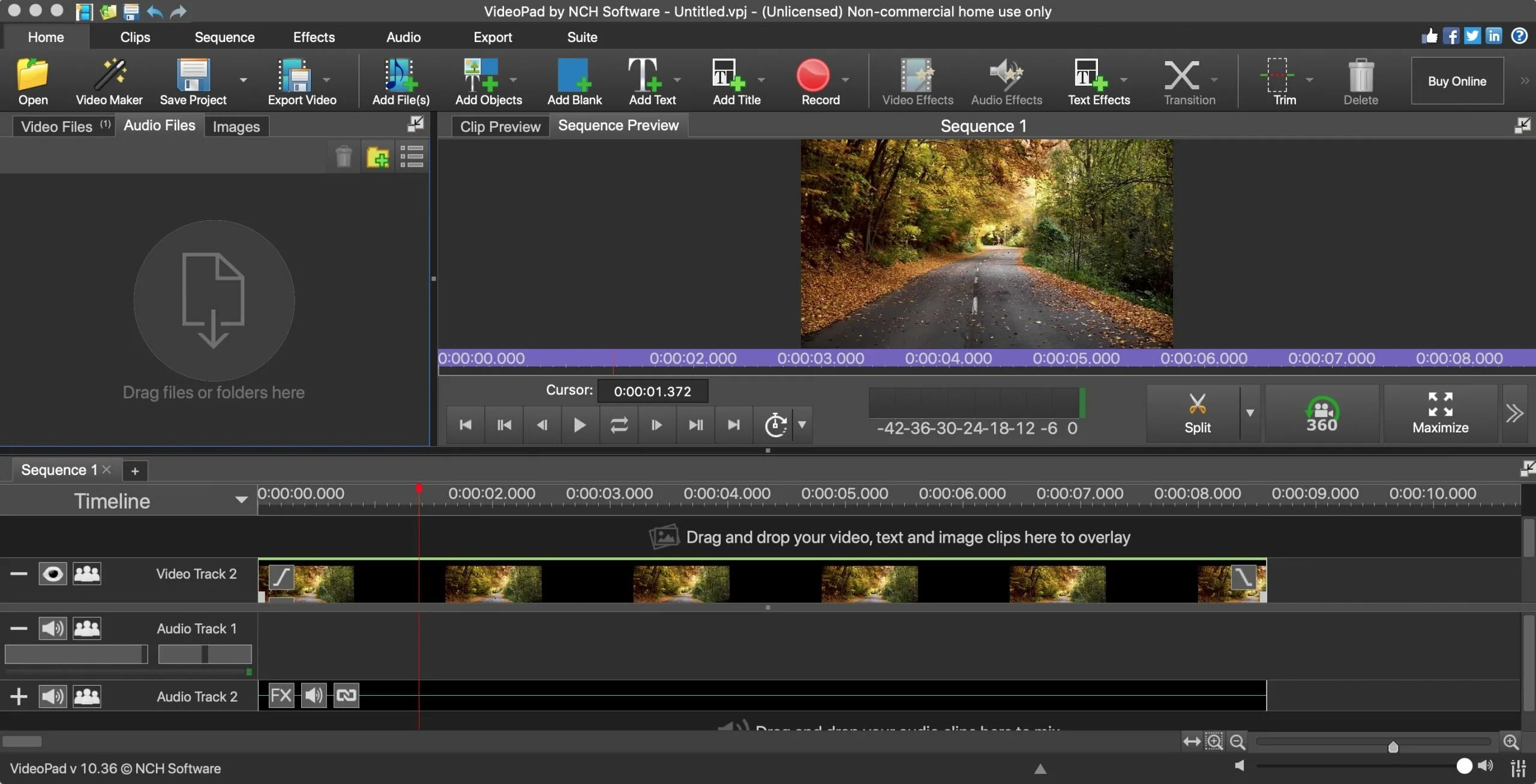Expand the Split options arrow

pos(1250,413)
